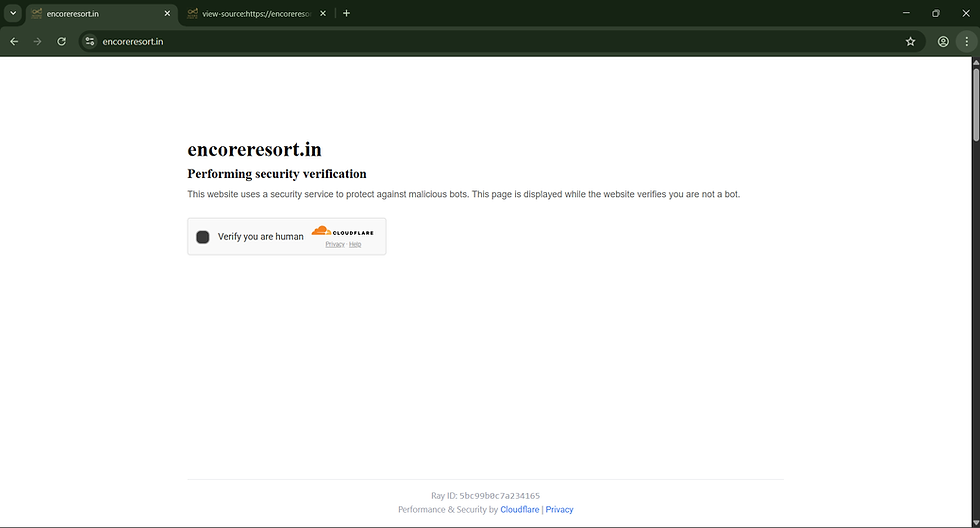Click the address bar URL field
Screen dimensions: 980x528
tap(500, 41)
